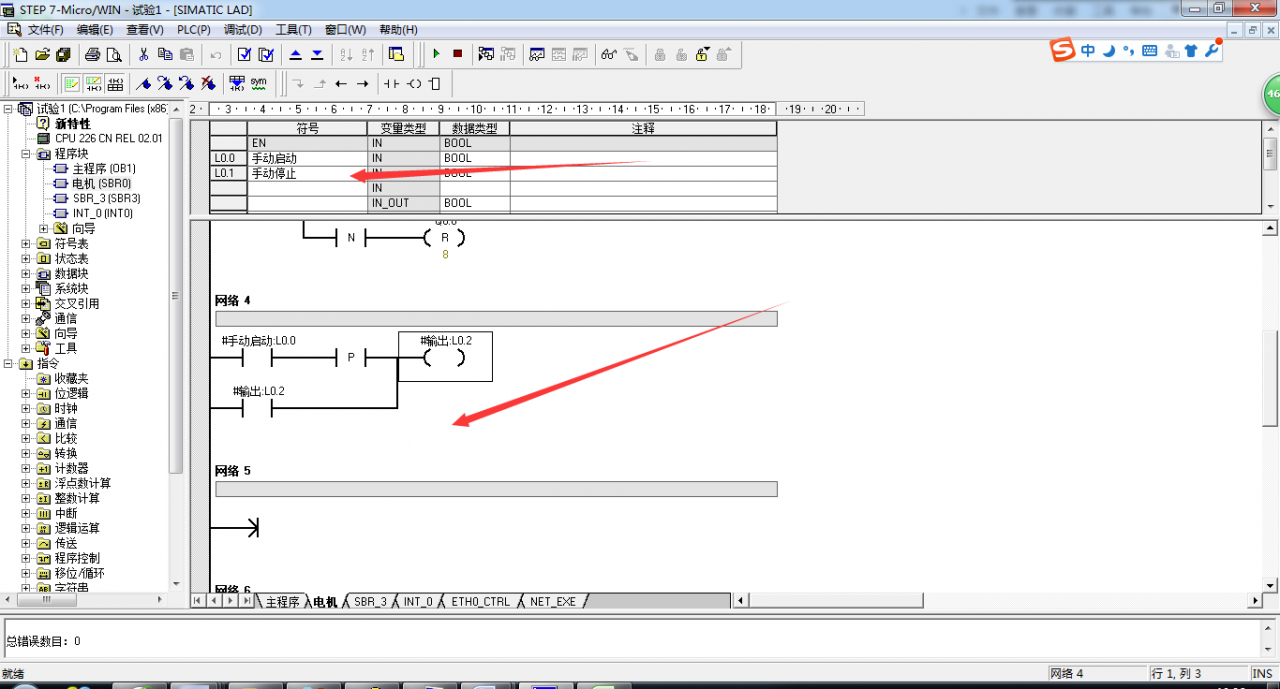Insert a contact into the network
This screenshot has width=1280, height=689.
tap(392, 83)
